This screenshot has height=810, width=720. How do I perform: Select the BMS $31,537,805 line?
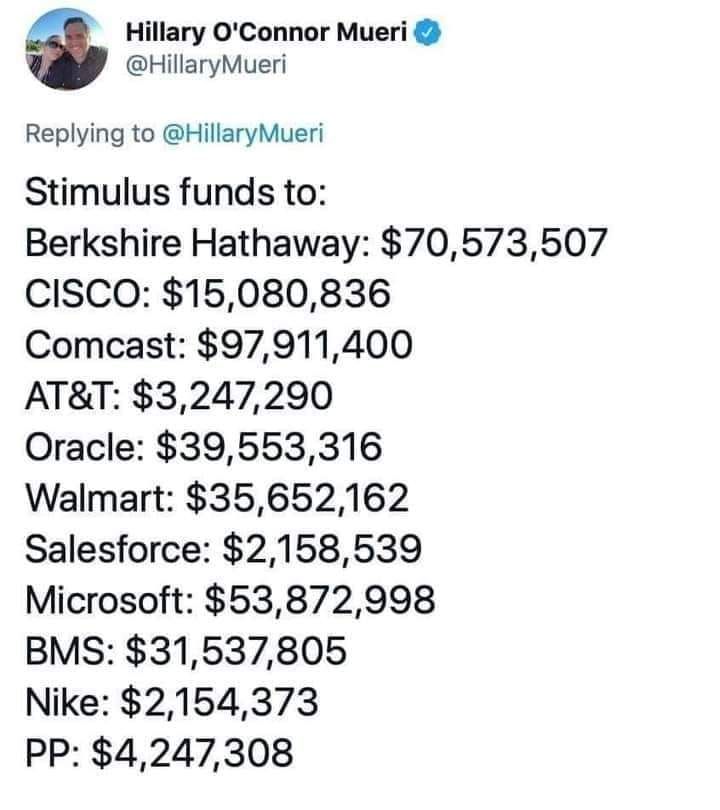pos(186,650)
